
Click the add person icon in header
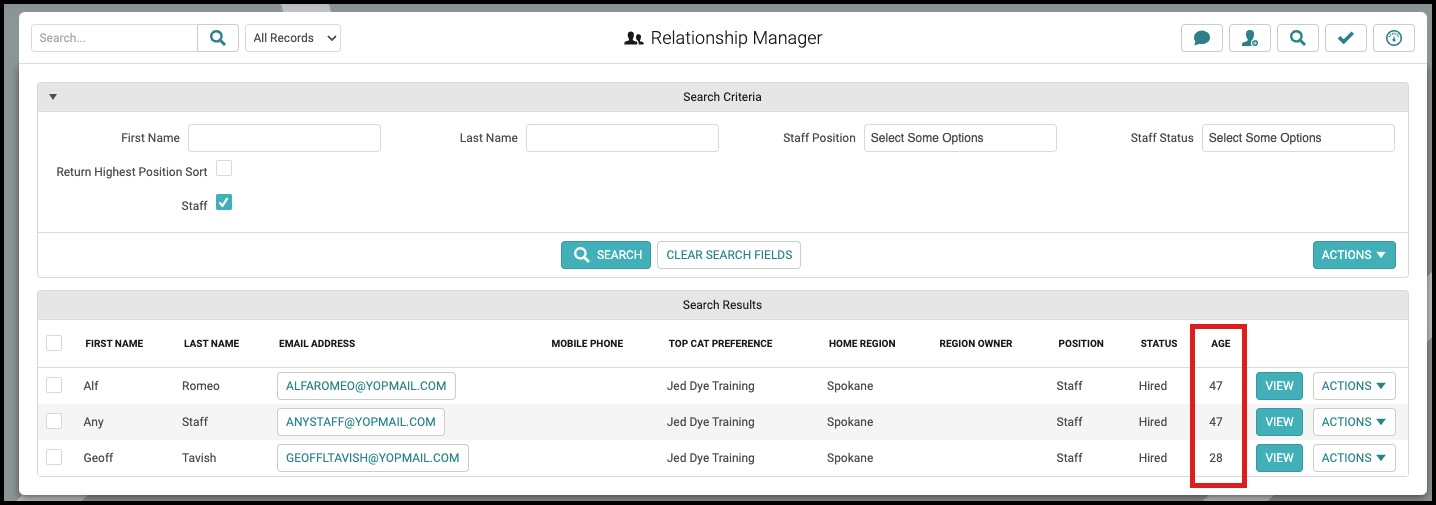(x=1250, y=38)
